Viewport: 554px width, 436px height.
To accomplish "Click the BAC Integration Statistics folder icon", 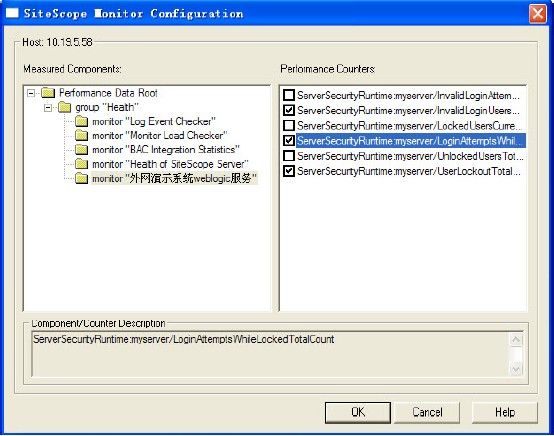I will 81,150.
